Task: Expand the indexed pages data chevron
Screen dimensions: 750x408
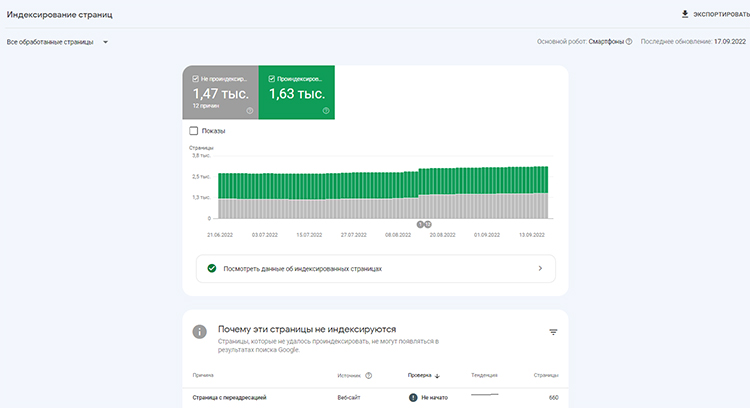Action: pos(540,269)
